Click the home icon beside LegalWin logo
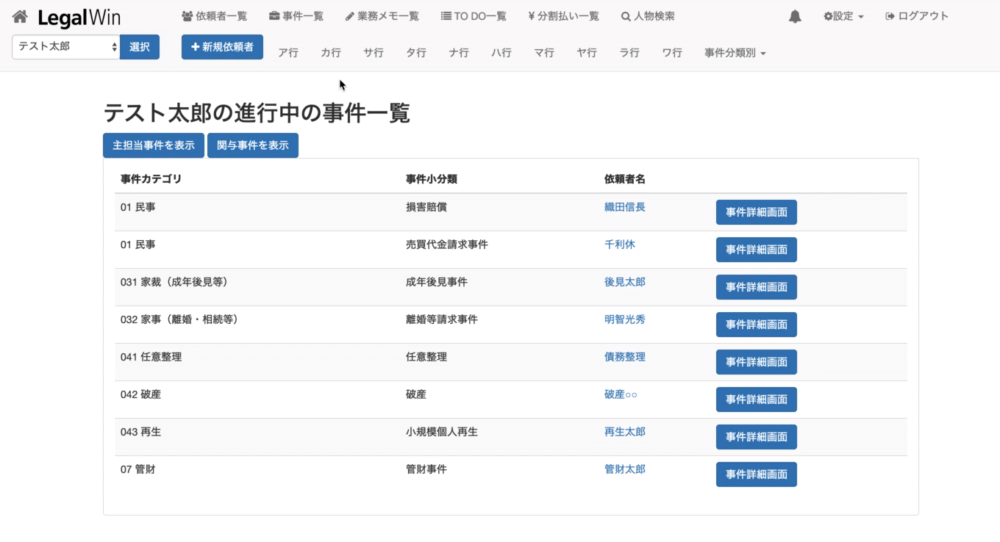The image size is (1000, 542). click(19, 17)
